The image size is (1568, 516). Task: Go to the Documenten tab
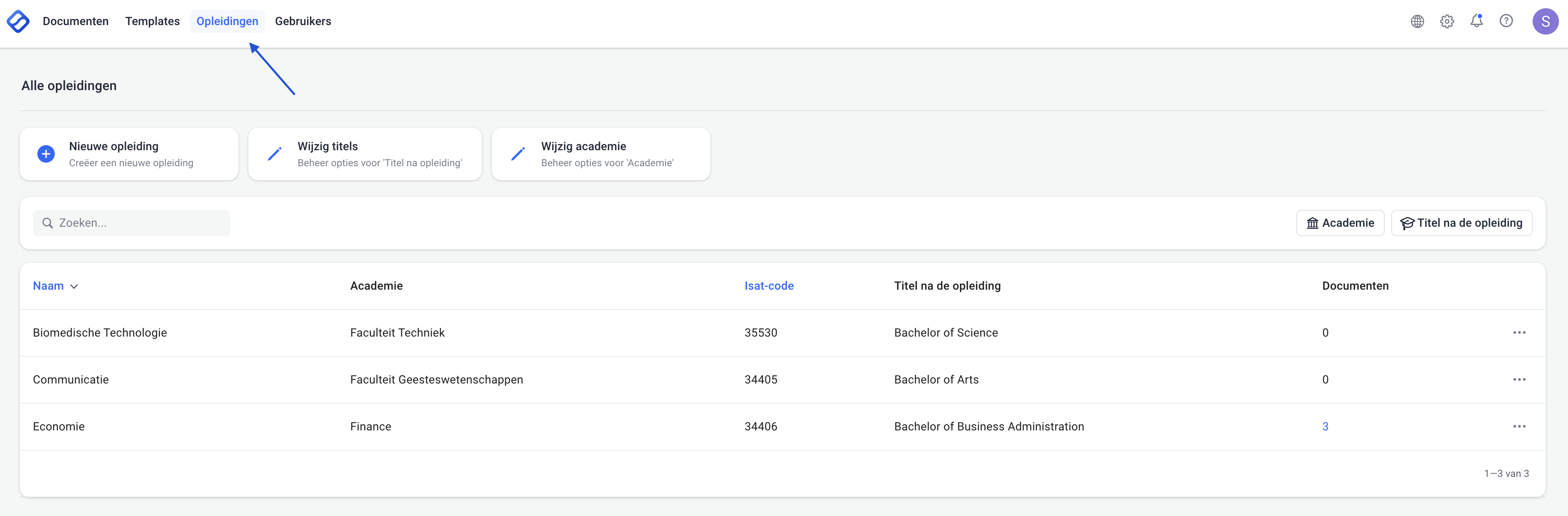pos(76,21)
